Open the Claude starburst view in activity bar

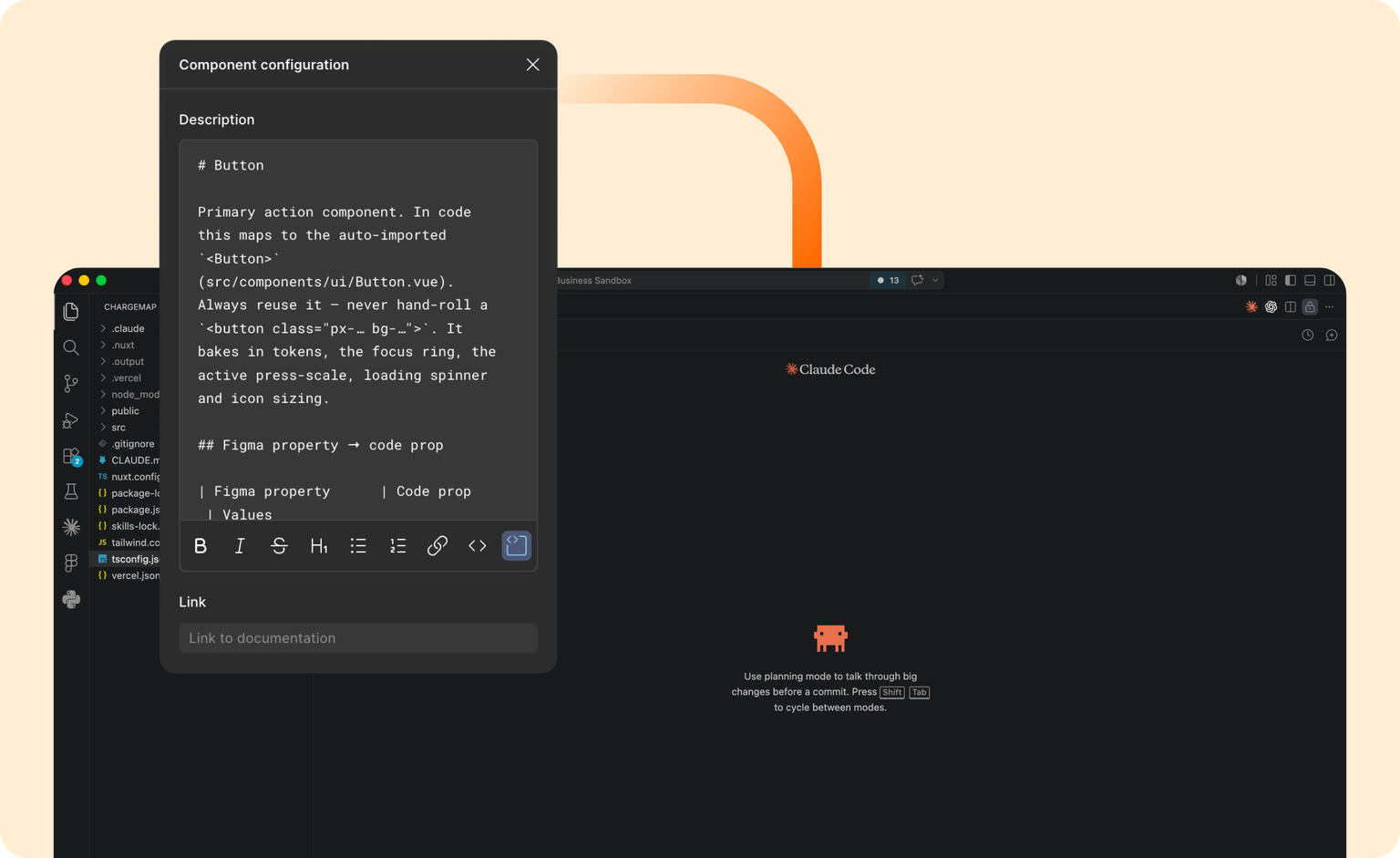[x=71, y=527]
